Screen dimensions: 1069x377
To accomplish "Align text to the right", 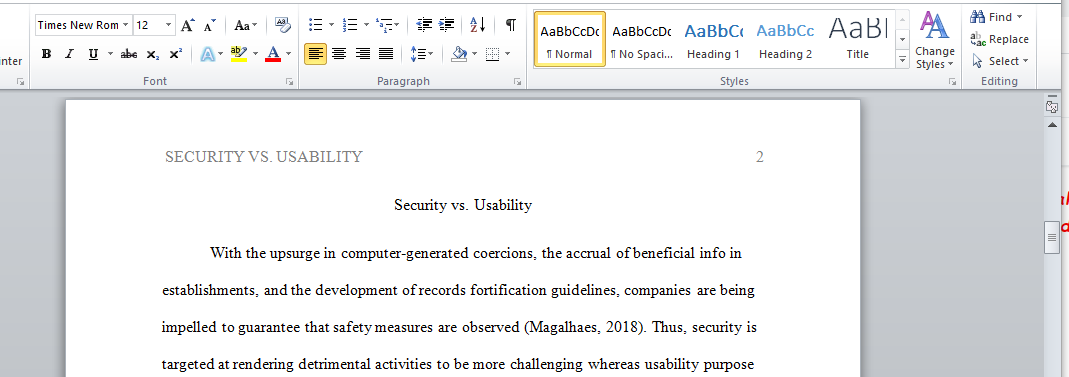I will coord(363,54).
